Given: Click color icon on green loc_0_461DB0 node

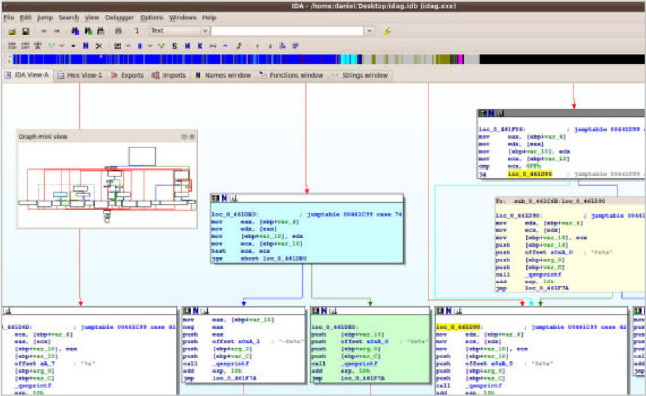Looking at the screenshot, I should (316, 311).
